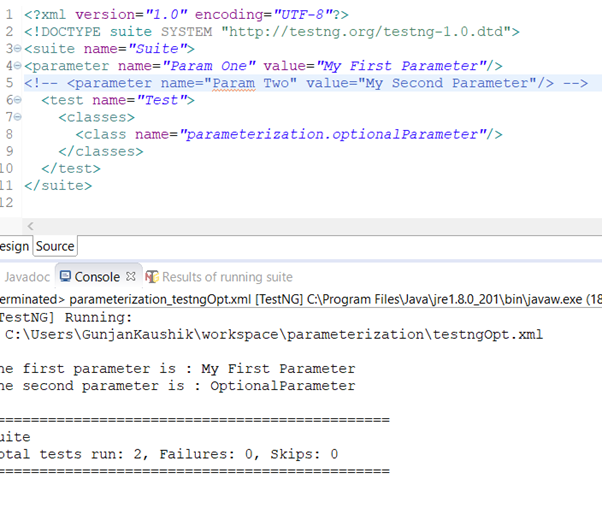Image resolution: width=602 pixels, height=520 pixels.
Task: Switch to the Design editor tab
Action: click(x=14, y=246)
